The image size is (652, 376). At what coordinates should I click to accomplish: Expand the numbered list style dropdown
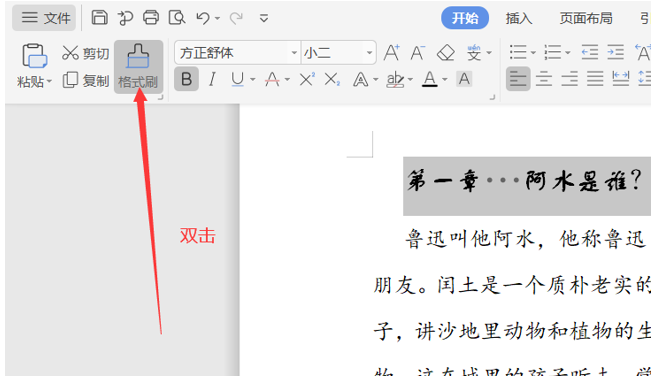point(568,53)
